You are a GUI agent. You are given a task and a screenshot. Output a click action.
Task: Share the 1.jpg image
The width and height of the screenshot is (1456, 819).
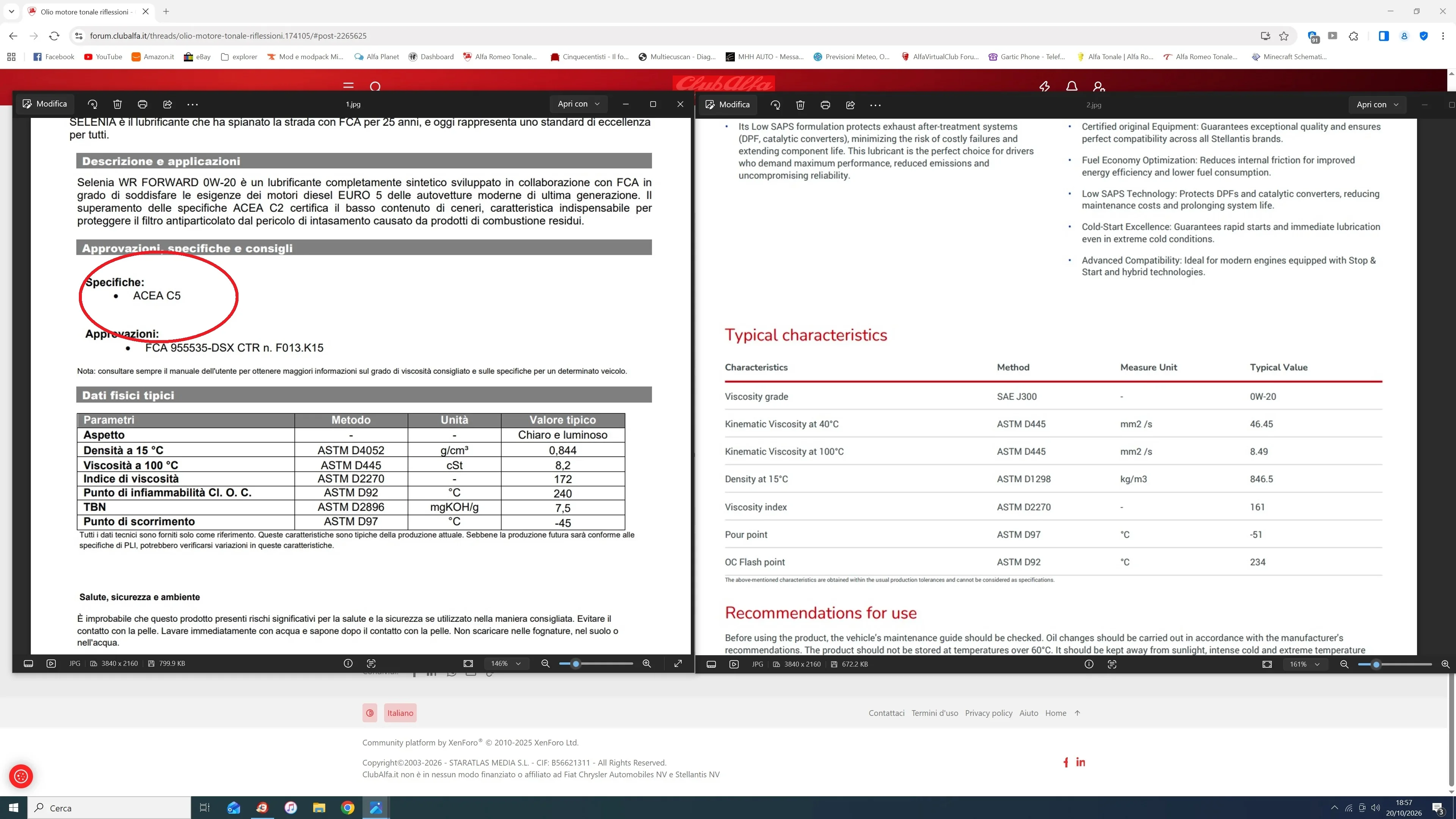tap(167, 104)
